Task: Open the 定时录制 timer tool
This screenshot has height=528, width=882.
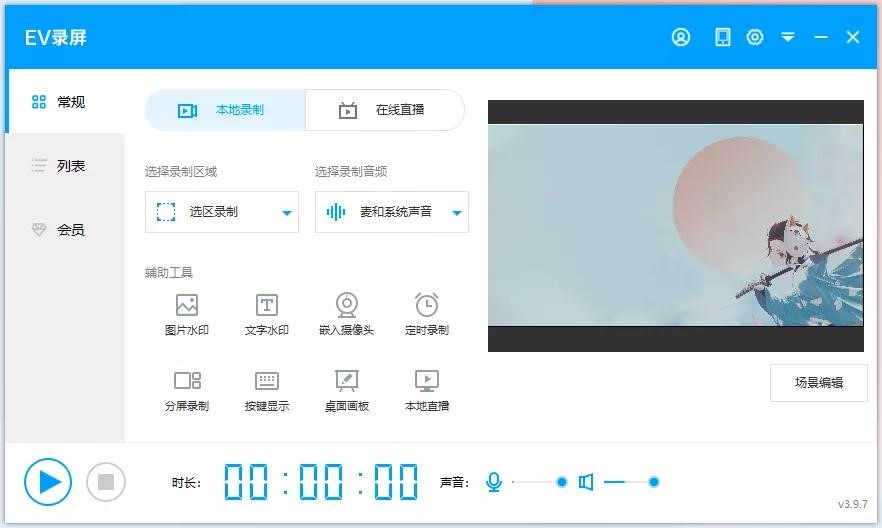Action: coord(427,315)
